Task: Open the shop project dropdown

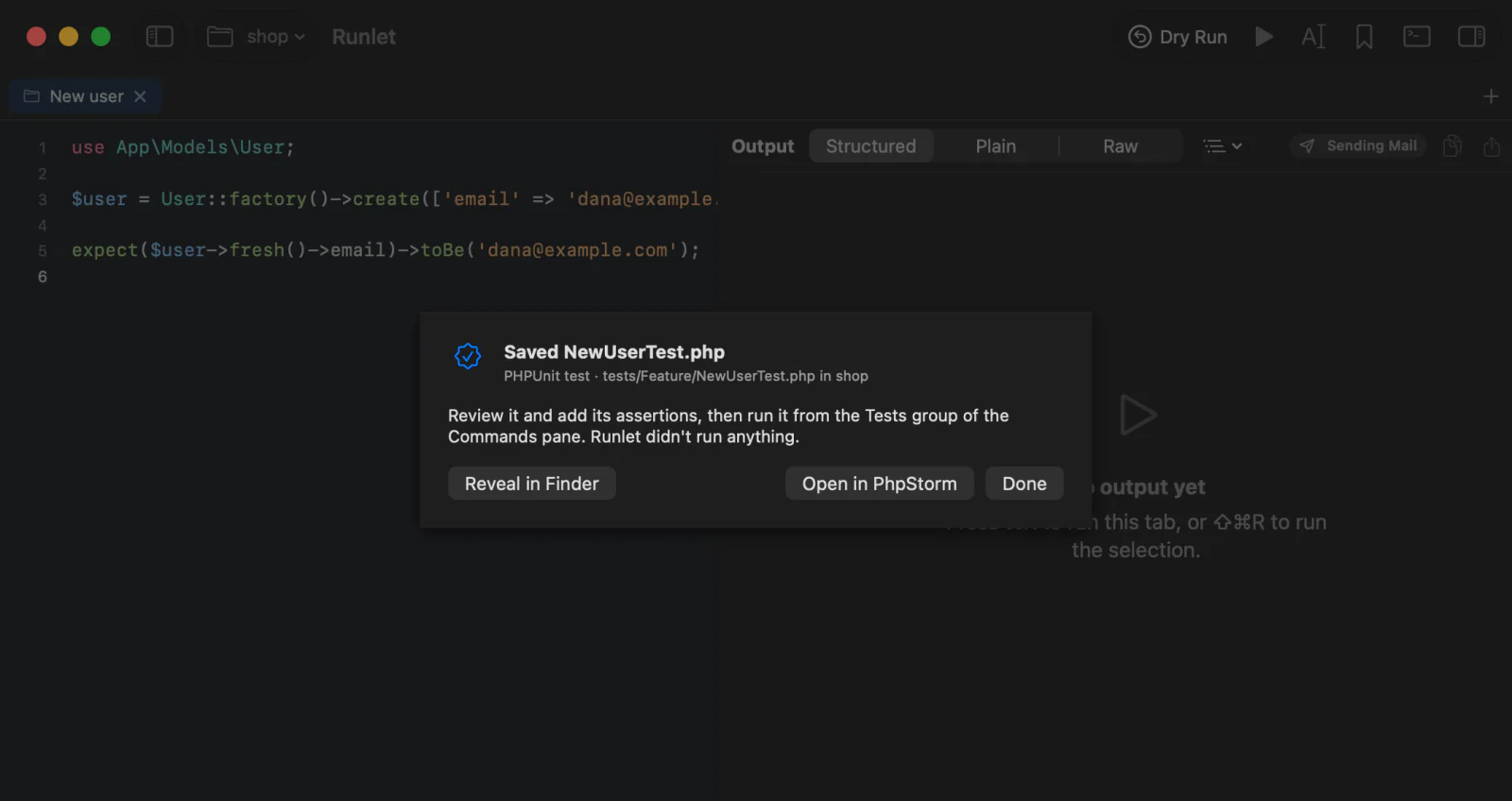Action: [256, 37]
